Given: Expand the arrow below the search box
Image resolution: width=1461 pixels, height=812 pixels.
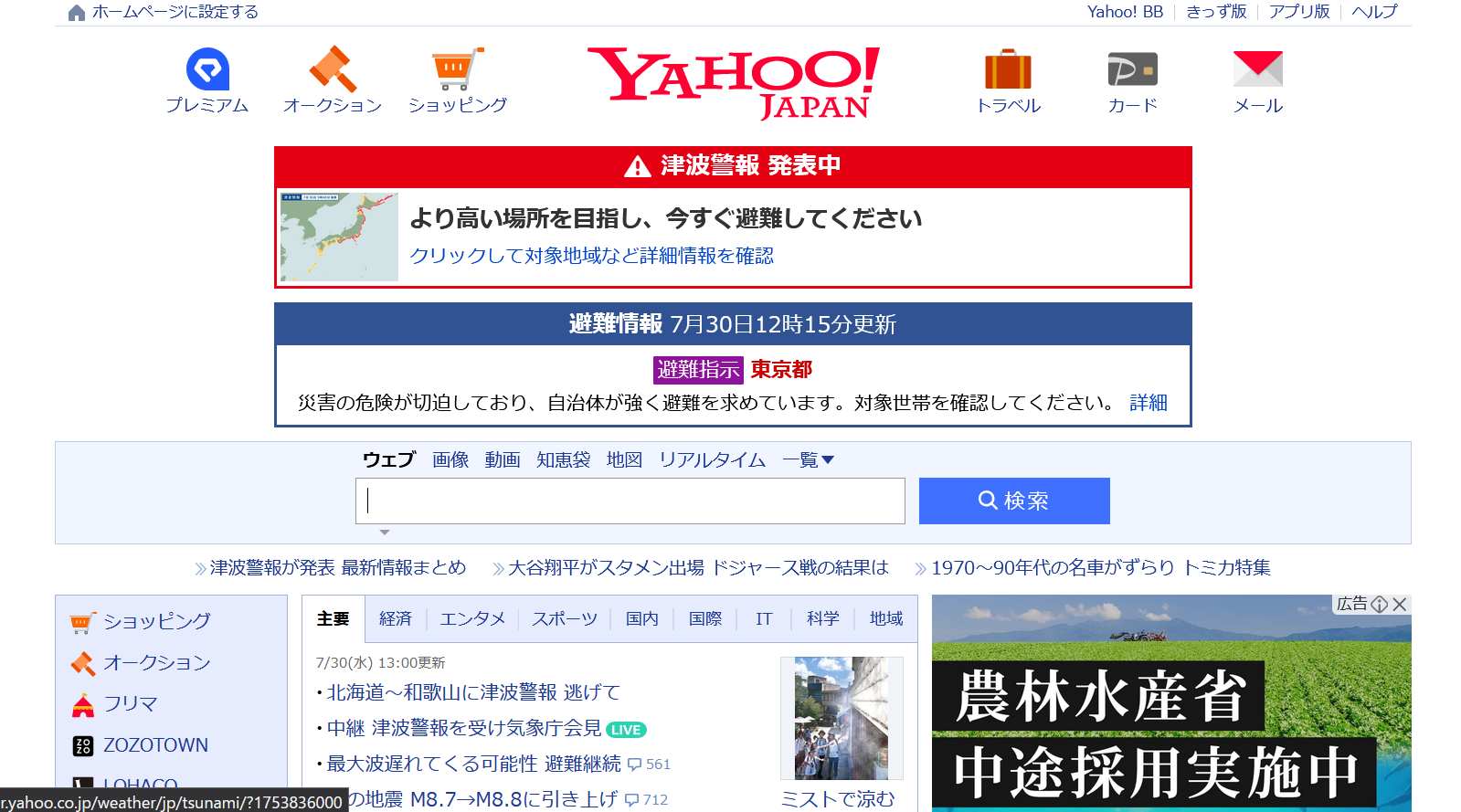Looking at the screenshot, I should pos(385,532).
